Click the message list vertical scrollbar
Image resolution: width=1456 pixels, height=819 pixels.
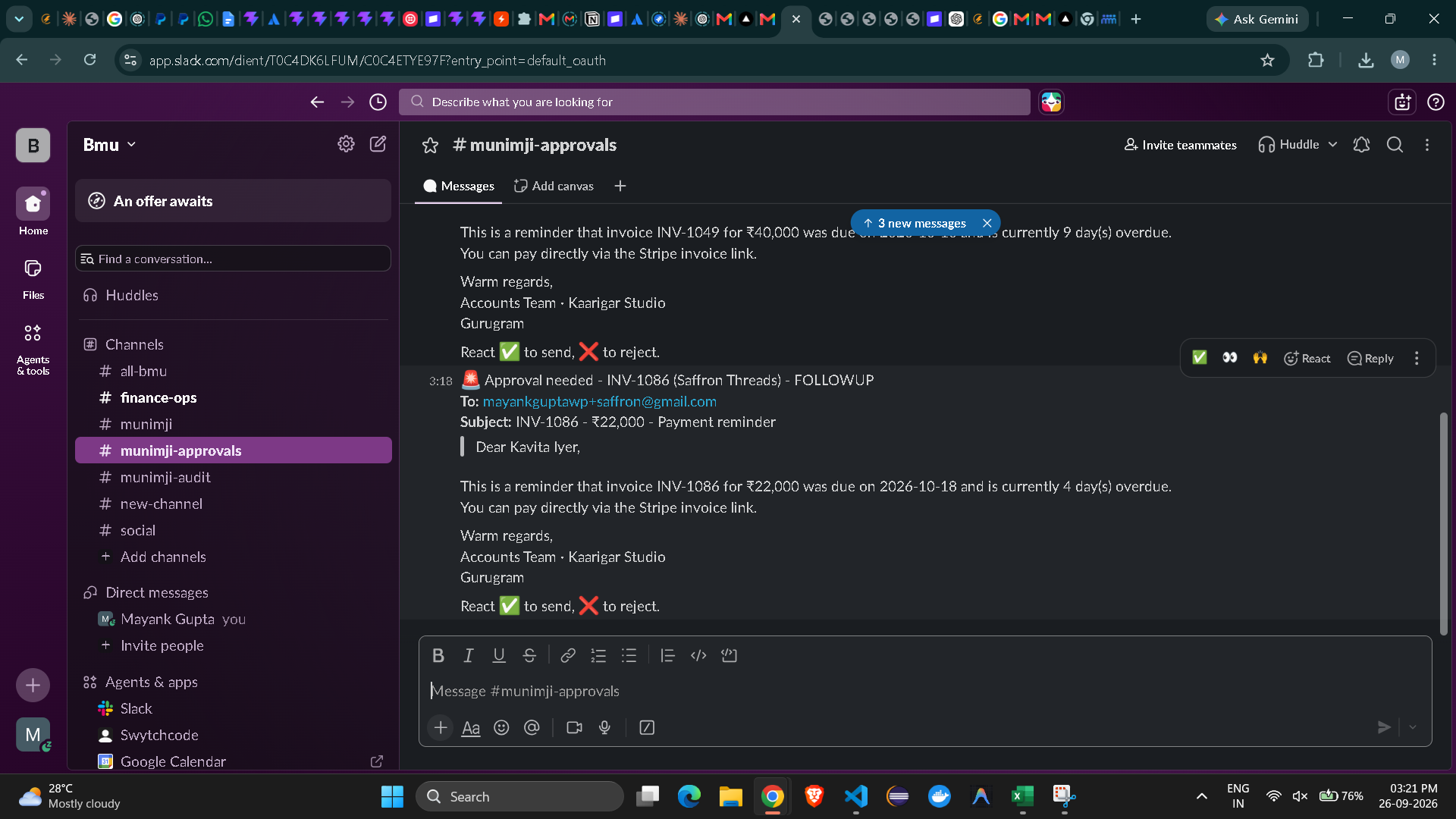click(x=1443, y=523)
